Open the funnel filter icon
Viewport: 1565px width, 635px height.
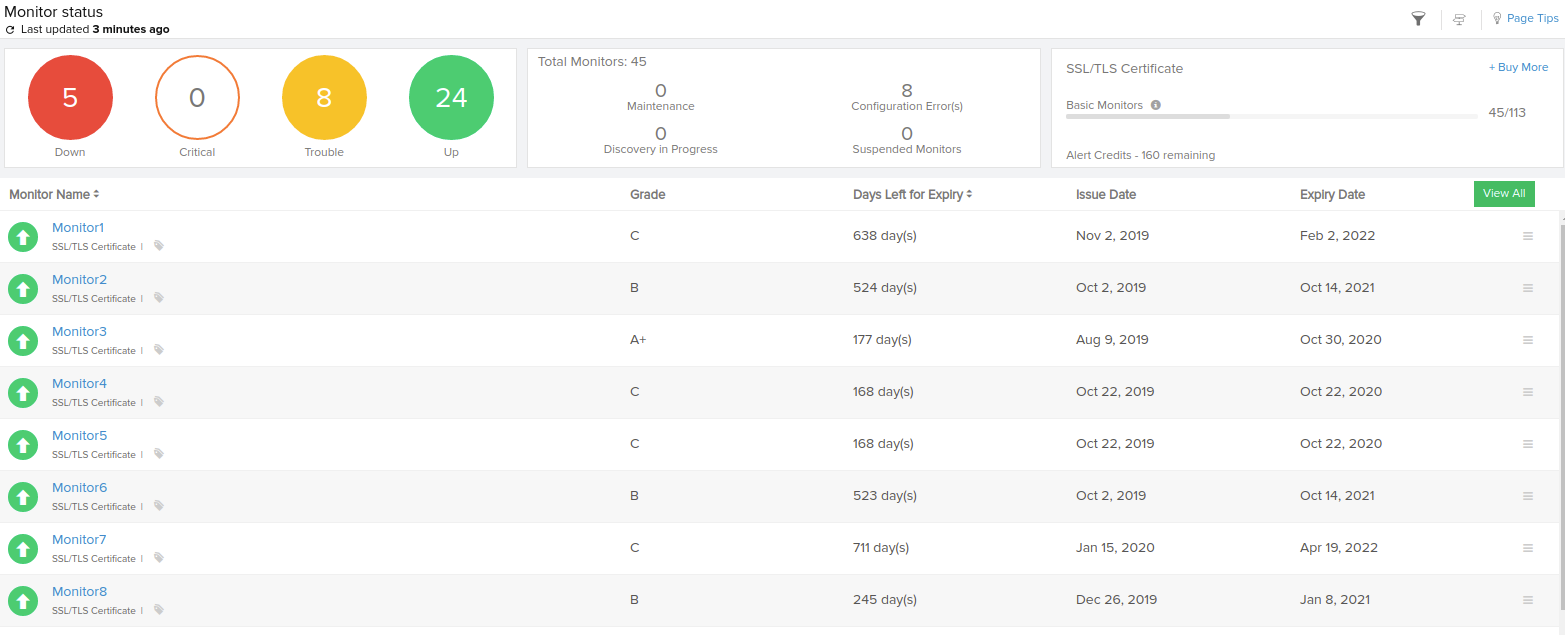(x=1418, y=19)
